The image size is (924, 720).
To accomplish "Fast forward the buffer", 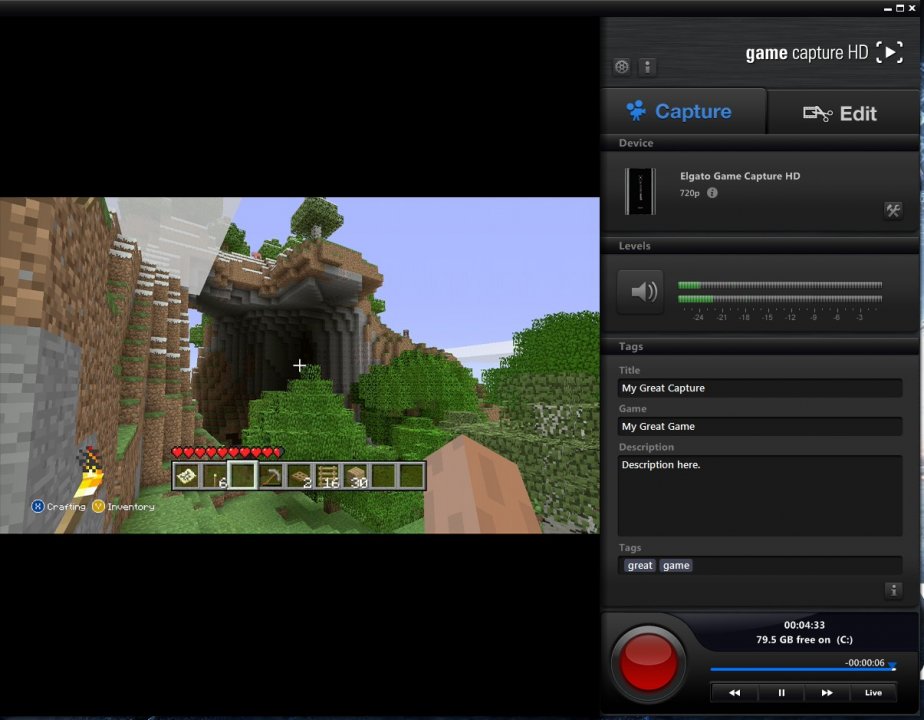I will tap(827, 692).
